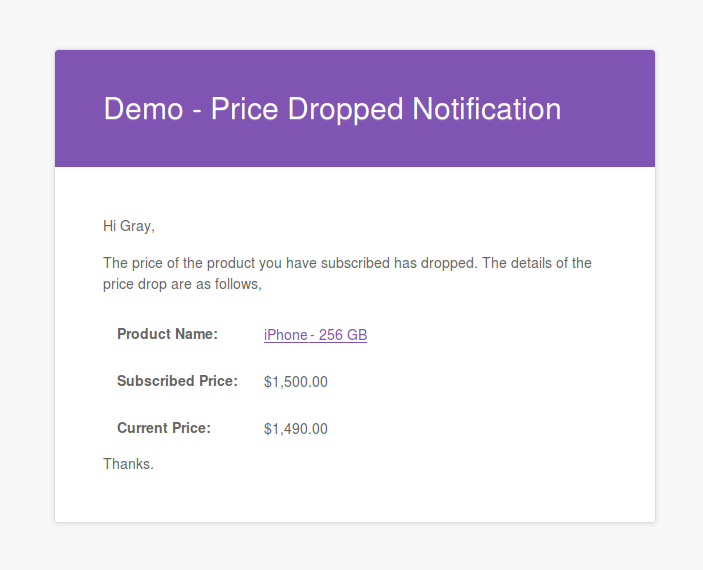Screen dimensions: 703x570
Task: Click the word 'dropped.' in the body paragraph
Action: click(449, 263)
